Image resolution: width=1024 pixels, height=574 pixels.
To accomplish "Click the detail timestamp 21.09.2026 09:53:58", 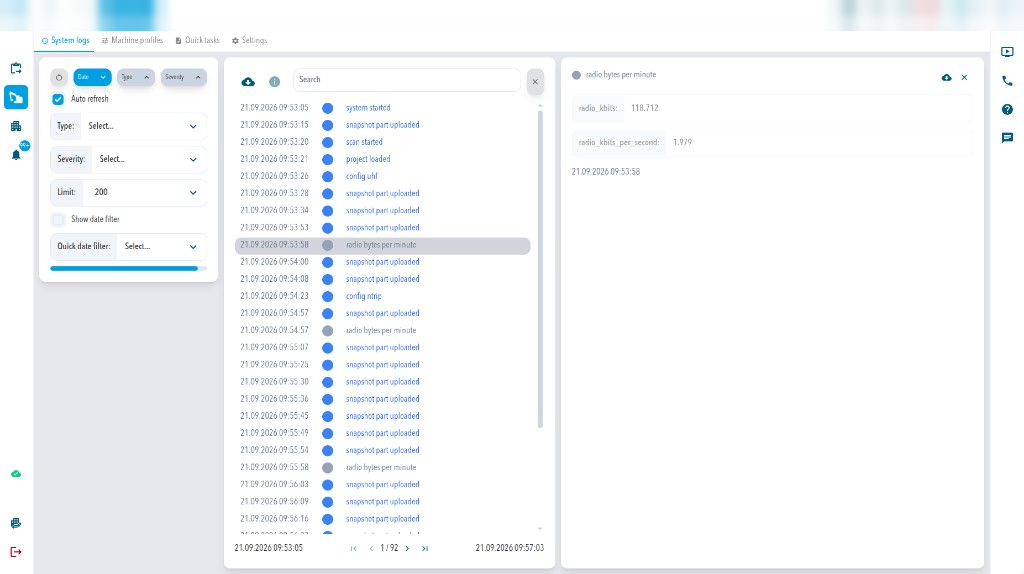I will click(x=605, y=172).
